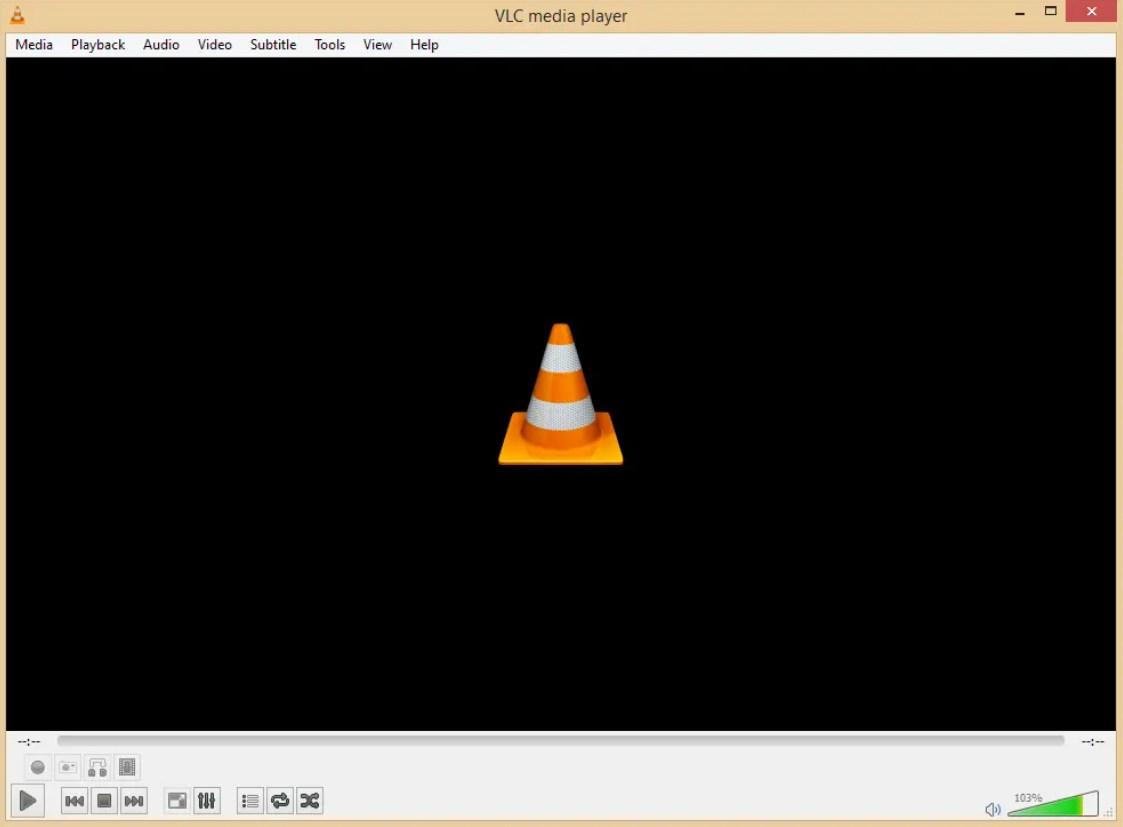Viewport: 1123px width, 827px height.
Task: Open the Playback menu
Action: [x=97, y=44]
